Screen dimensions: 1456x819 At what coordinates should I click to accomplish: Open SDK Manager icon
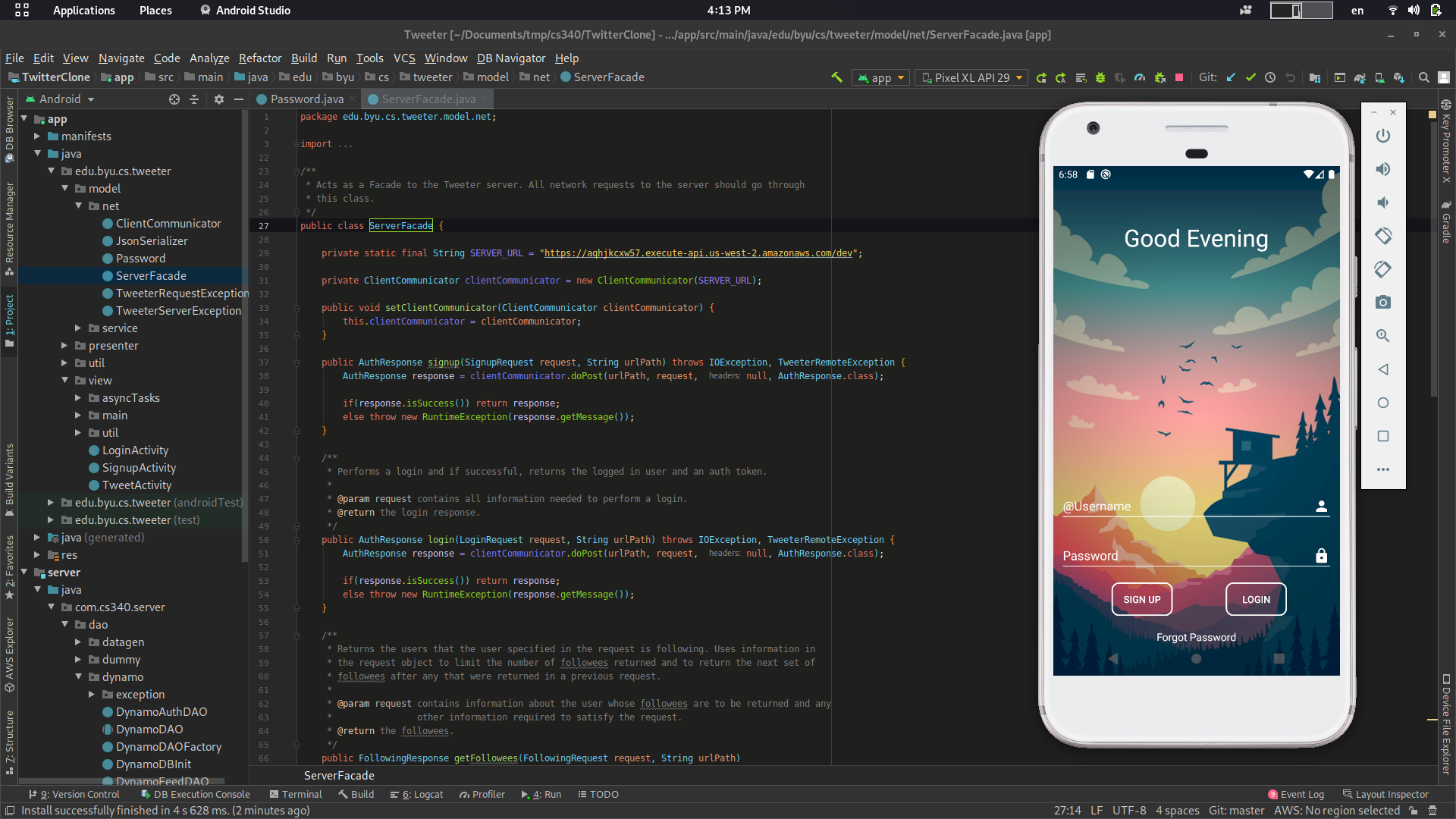click(1399, 77)
